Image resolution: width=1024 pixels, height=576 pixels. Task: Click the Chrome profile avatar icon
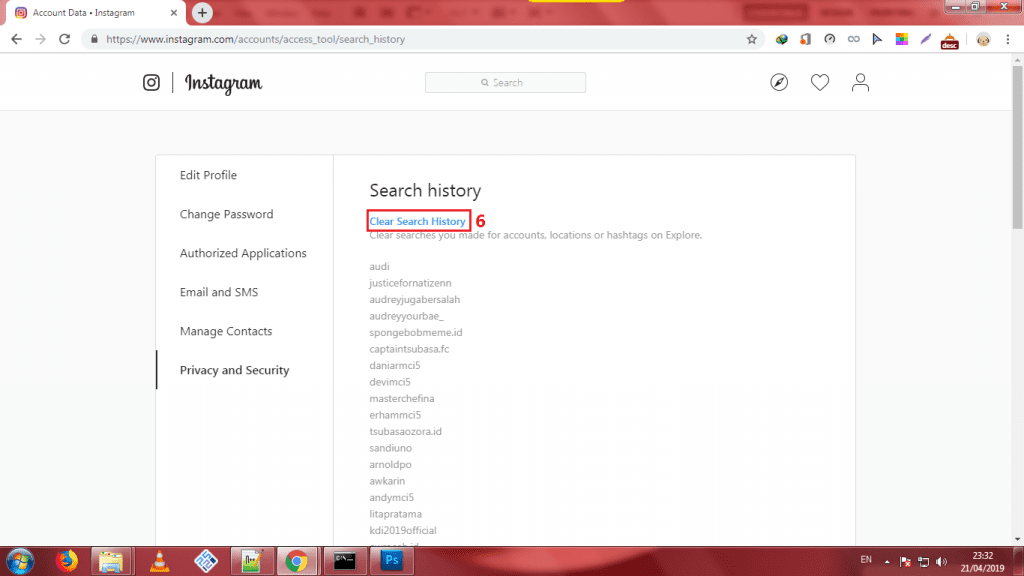[x=983, y=39]
